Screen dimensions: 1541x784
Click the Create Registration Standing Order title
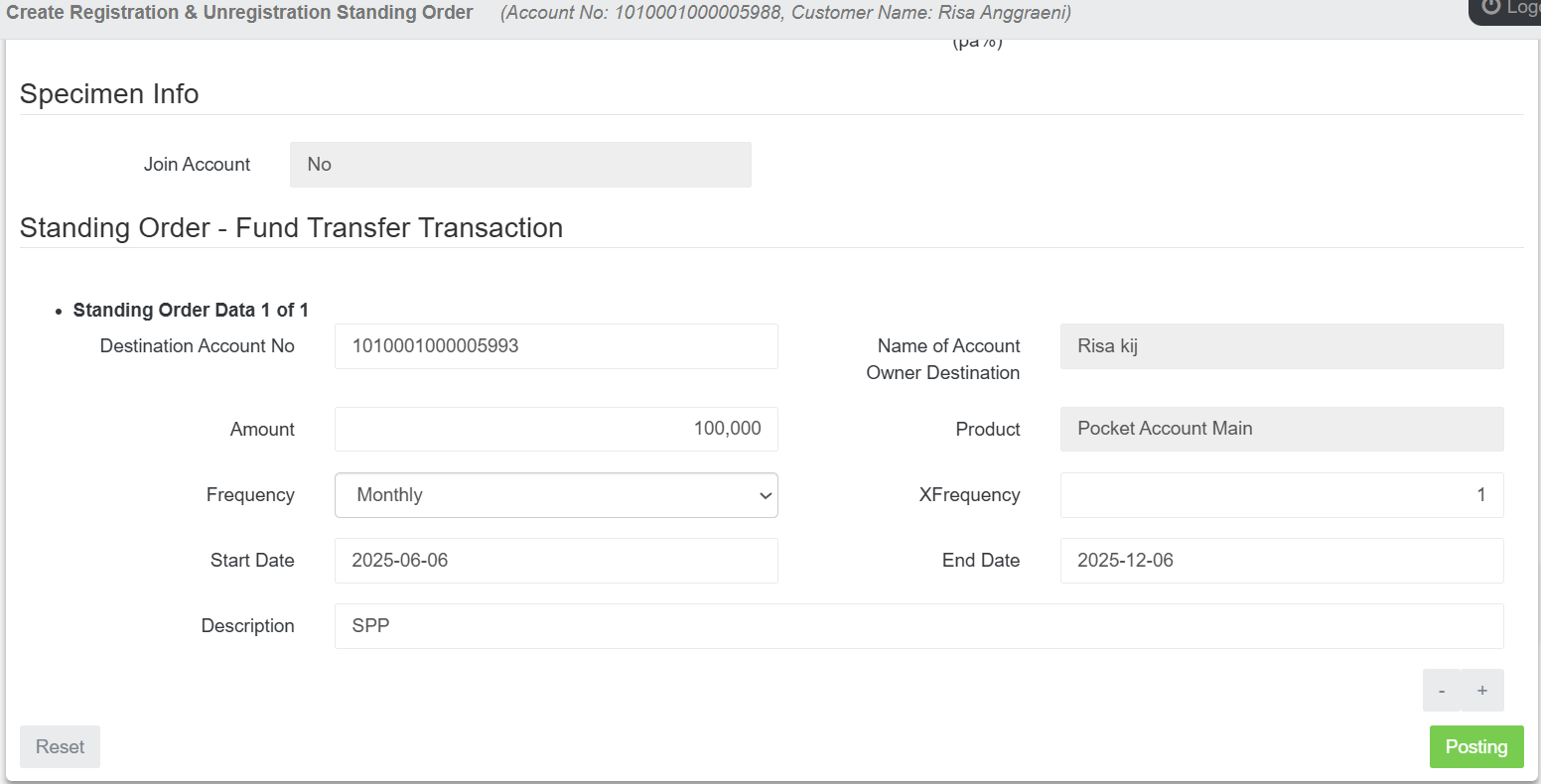coord(239,13)
